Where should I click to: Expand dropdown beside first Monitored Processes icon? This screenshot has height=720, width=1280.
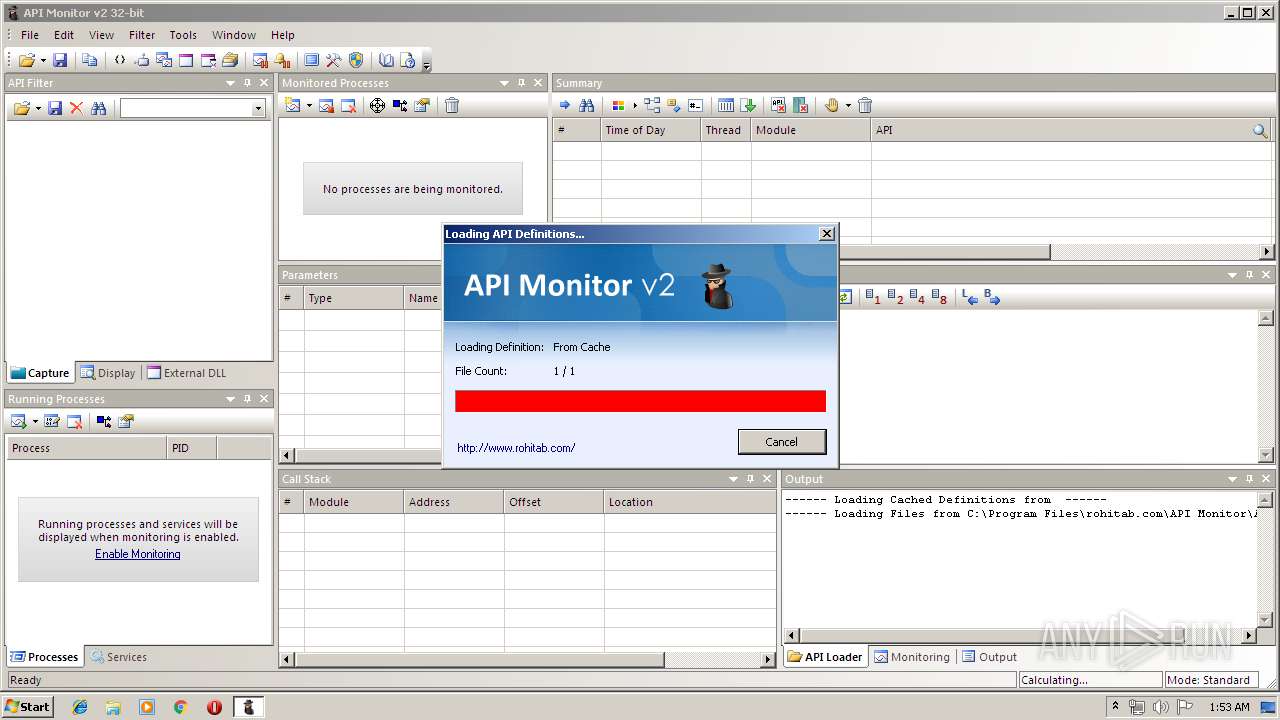coord(309,105)
